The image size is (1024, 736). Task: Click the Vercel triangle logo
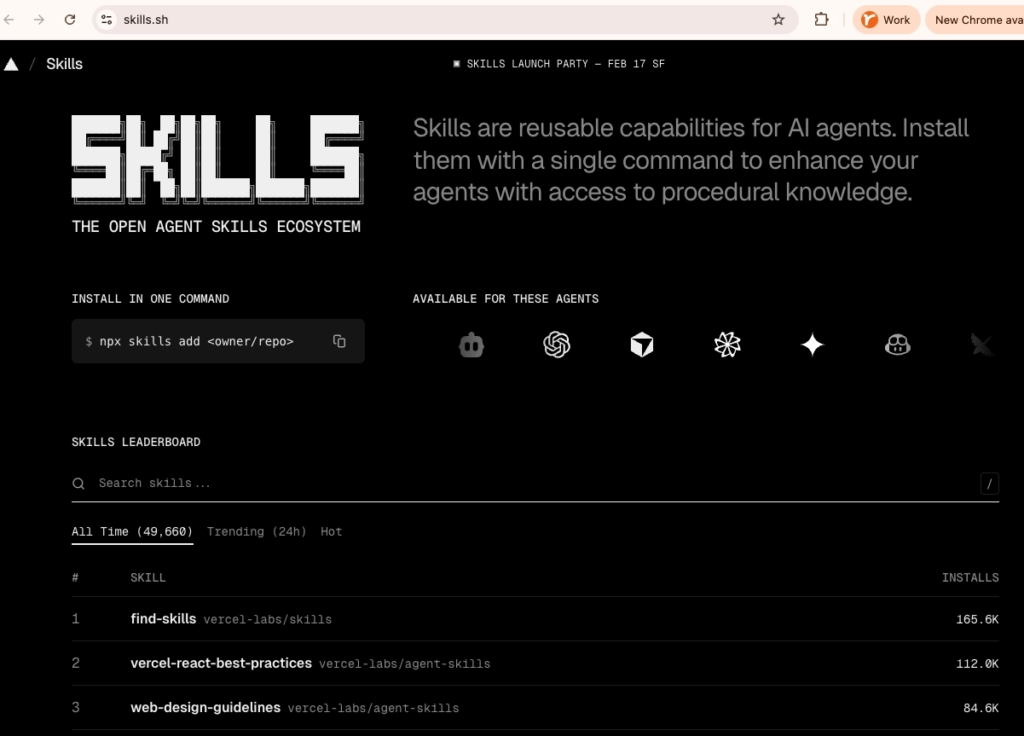11,64
